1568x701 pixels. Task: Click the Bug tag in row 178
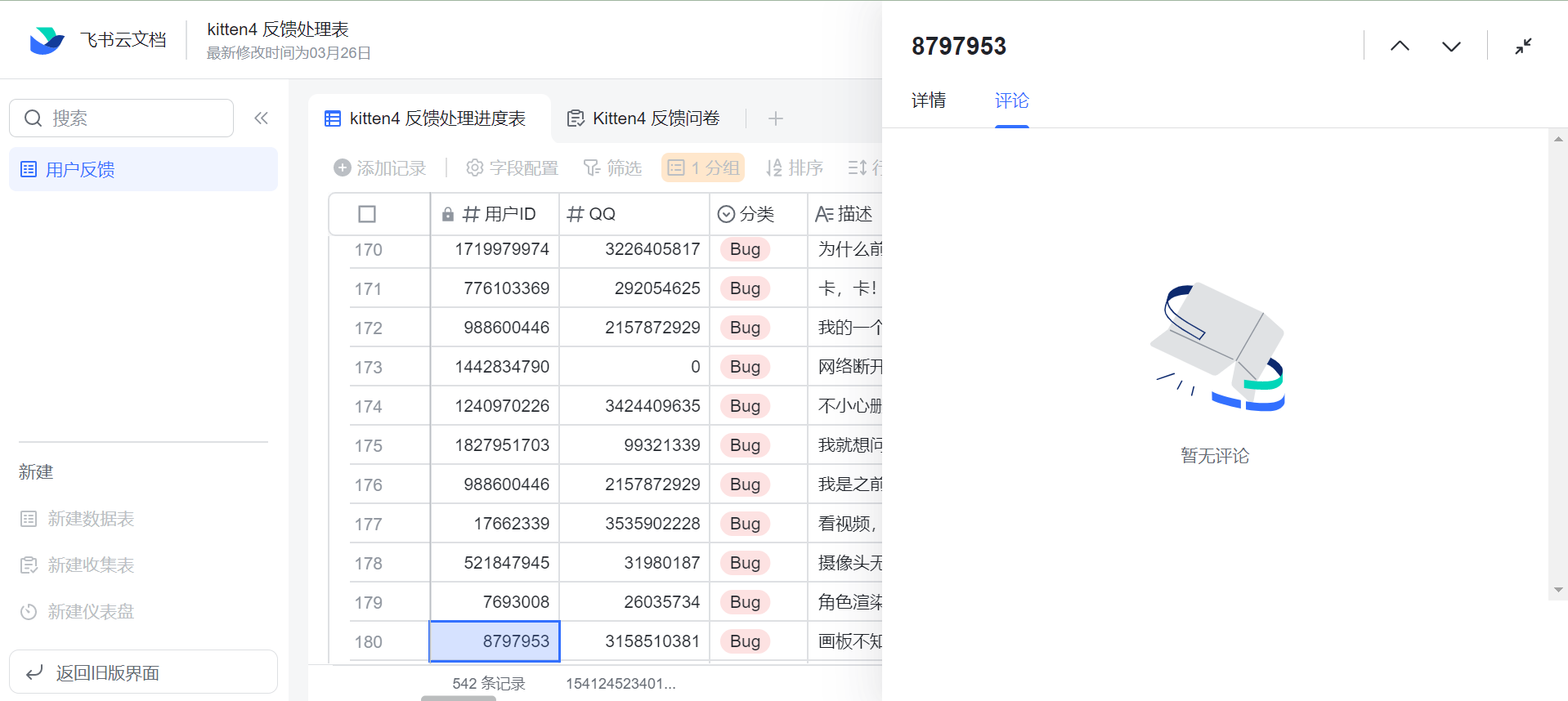coord(745,563)
